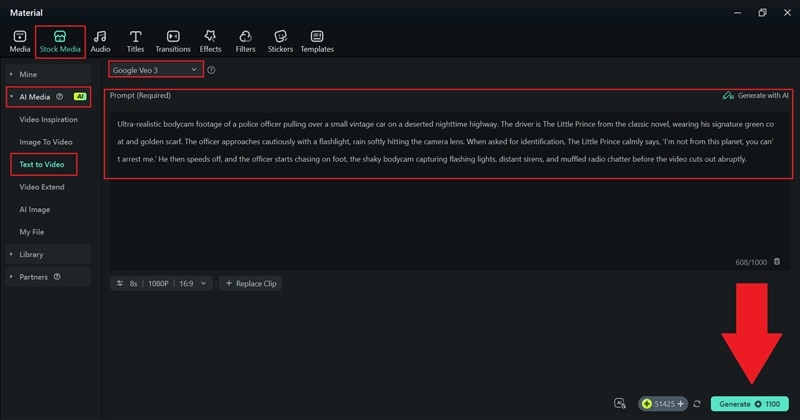
Task: Click the refresh credits icon
Action: [697, 404]
